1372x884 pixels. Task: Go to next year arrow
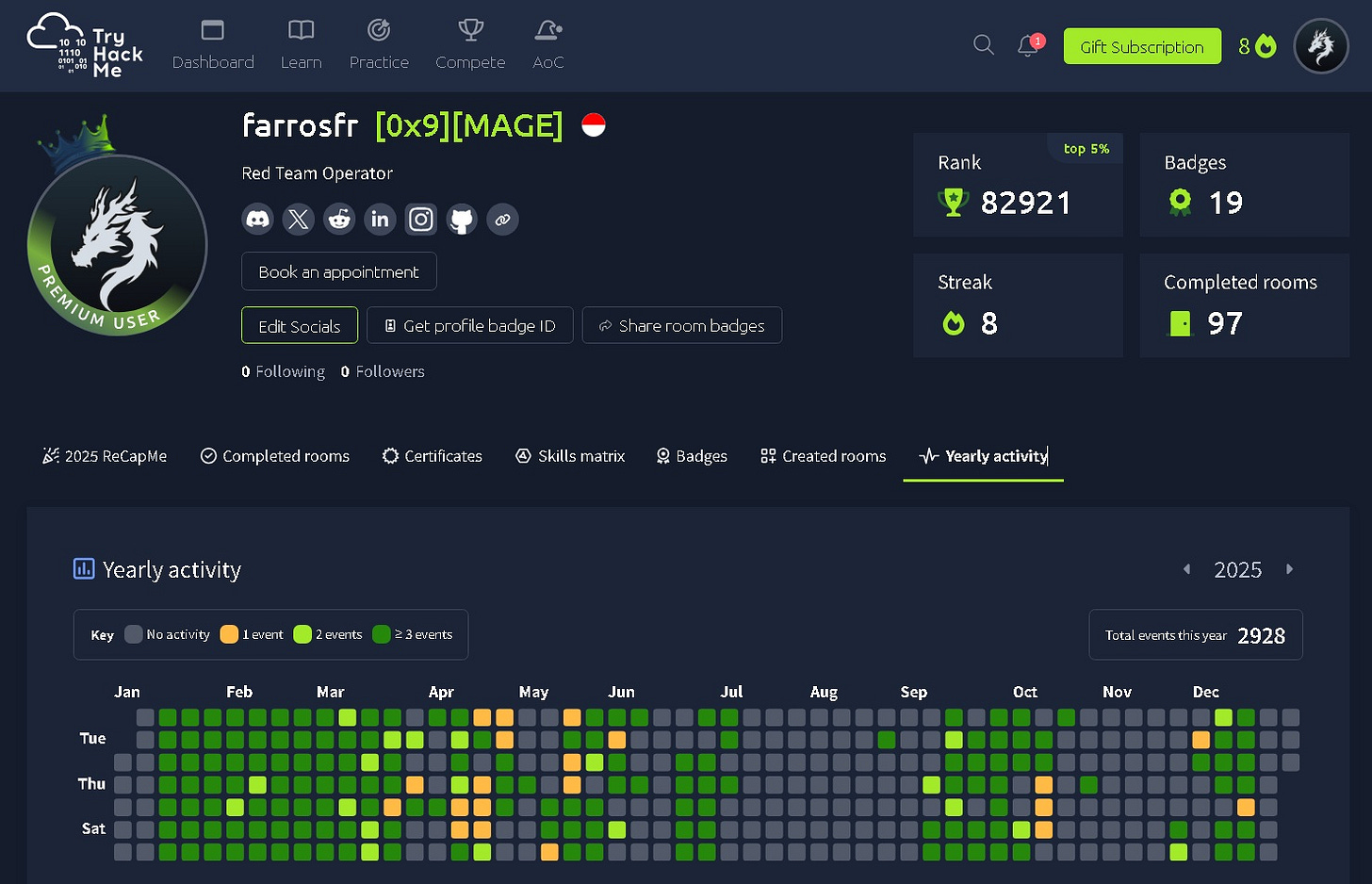[x=1290, y=569]
